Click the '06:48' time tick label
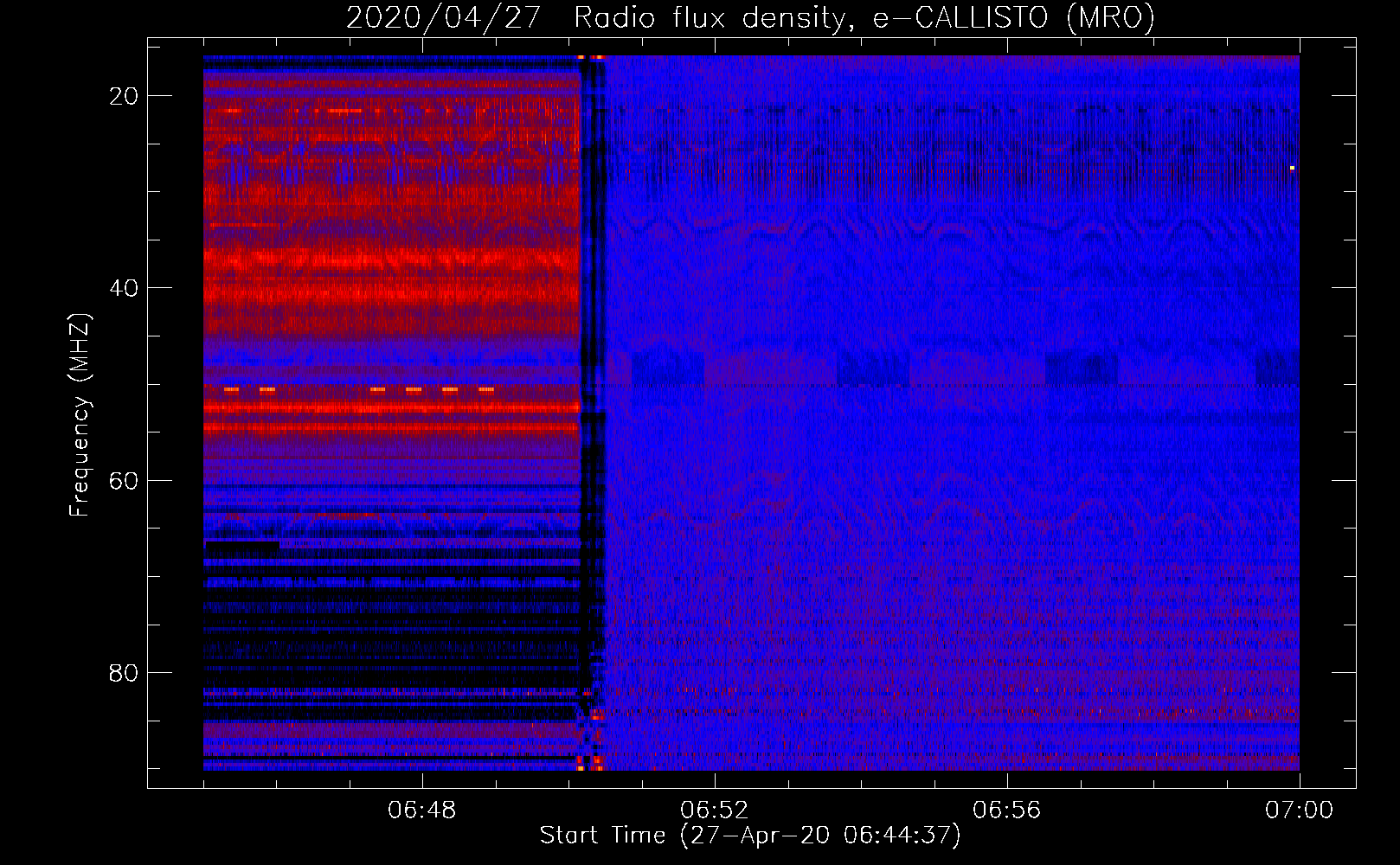This screenshot has height=865, width=1400. (422, 811)
